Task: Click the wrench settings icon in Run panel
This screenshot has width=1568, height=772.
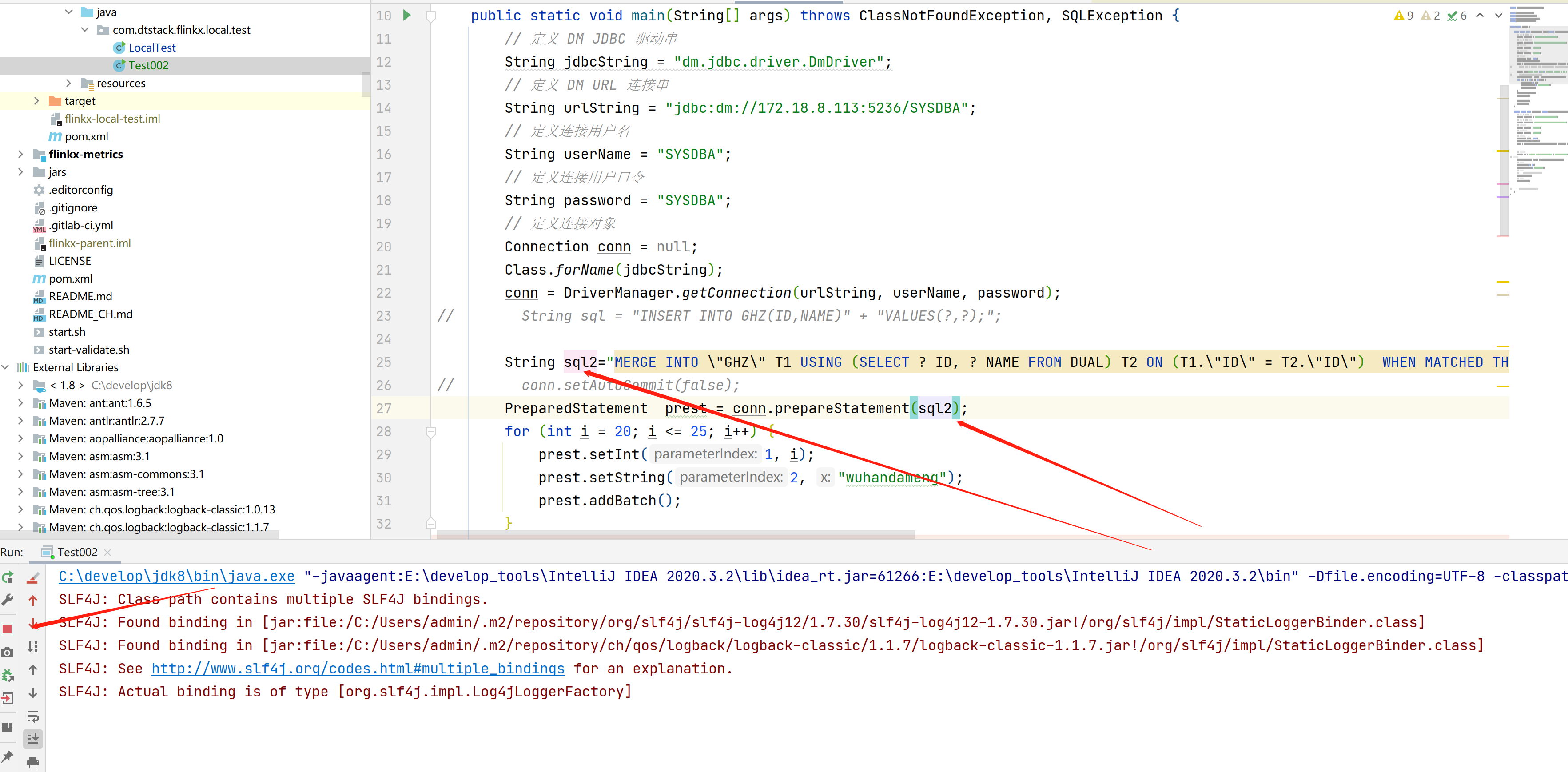Action: tap(7, 600)
